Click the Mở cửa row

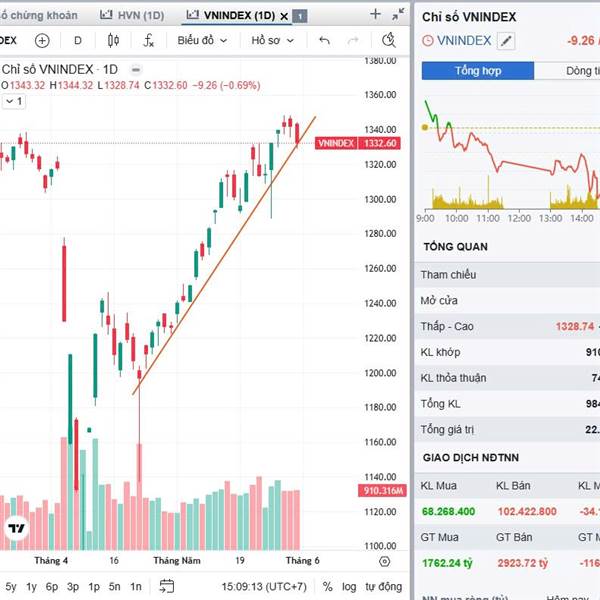(507, 300)
